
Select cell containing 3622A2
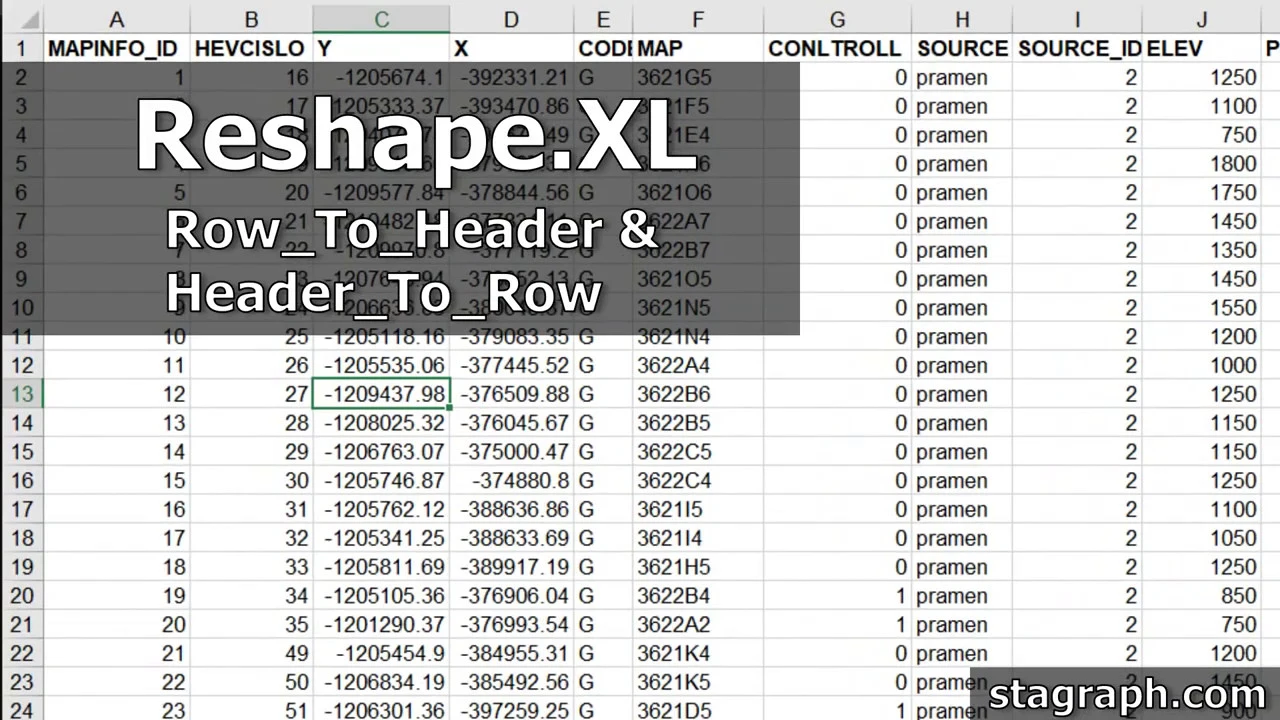click(x=698, y=625)
